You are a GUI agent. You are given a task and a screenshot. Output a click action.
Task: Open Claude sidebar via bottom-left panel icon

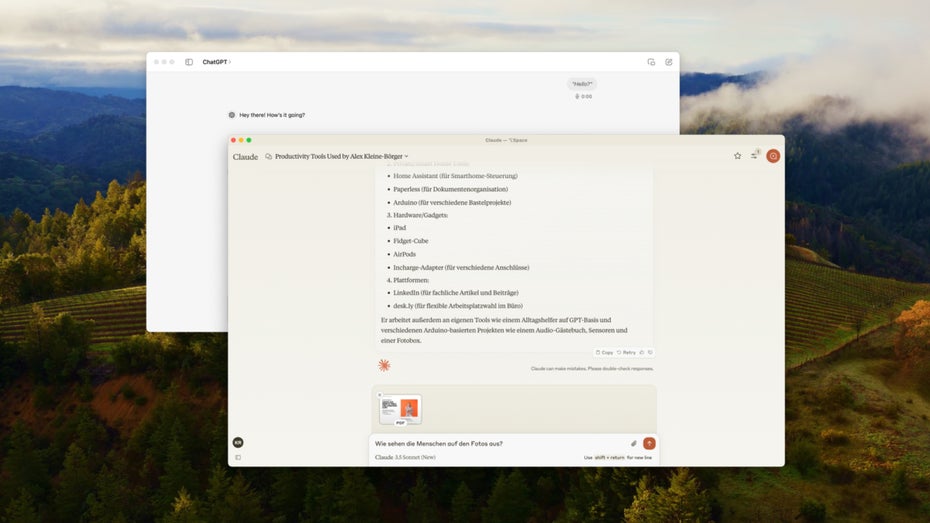(x=238, y=458)
